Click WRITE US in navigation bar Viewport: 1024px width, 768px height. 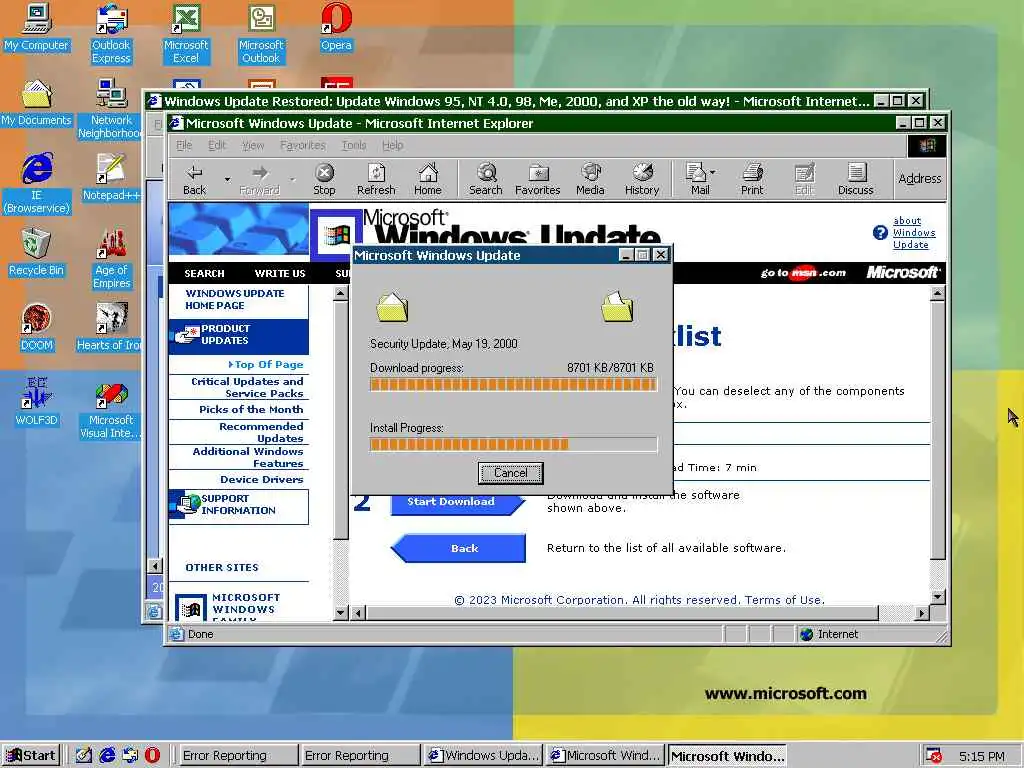pos(280,274)
